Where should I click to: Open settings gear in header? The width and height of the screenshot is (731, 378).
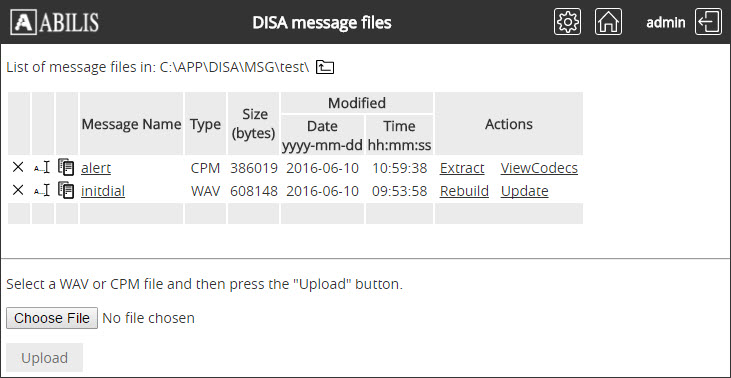coord(567,22)
